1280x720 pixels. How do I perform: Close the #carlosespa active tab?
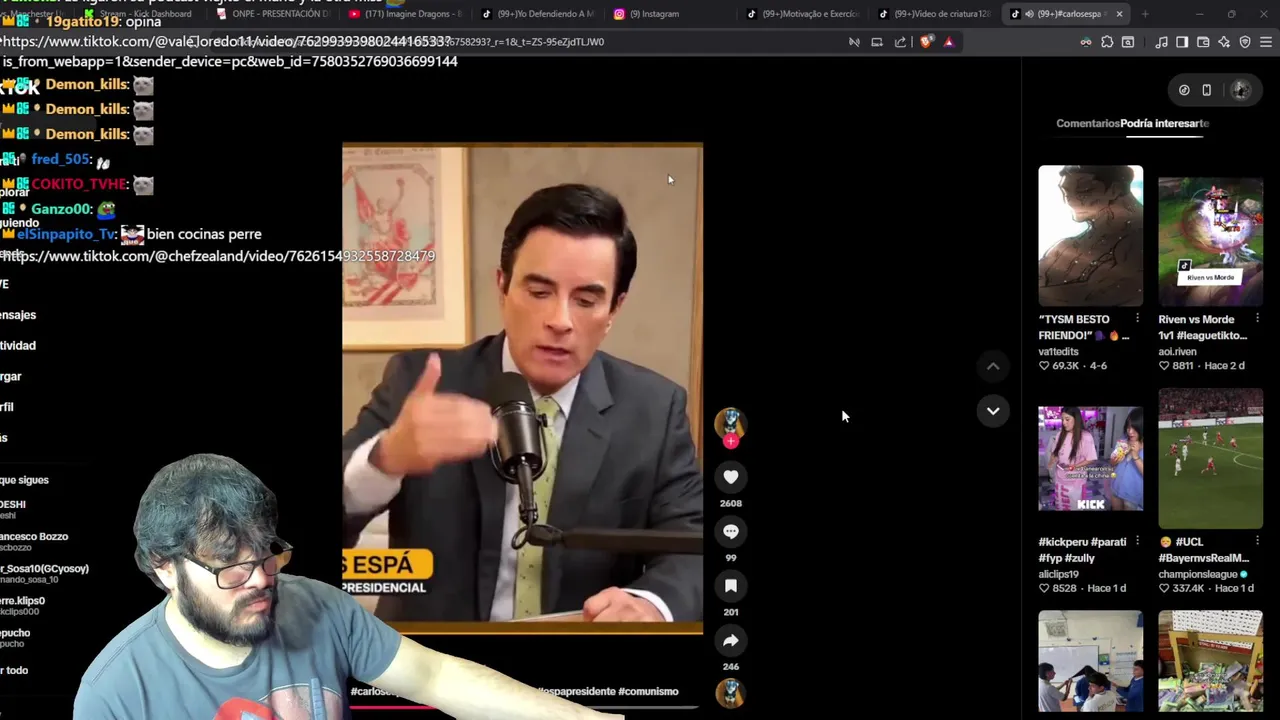coord(1119,14)
